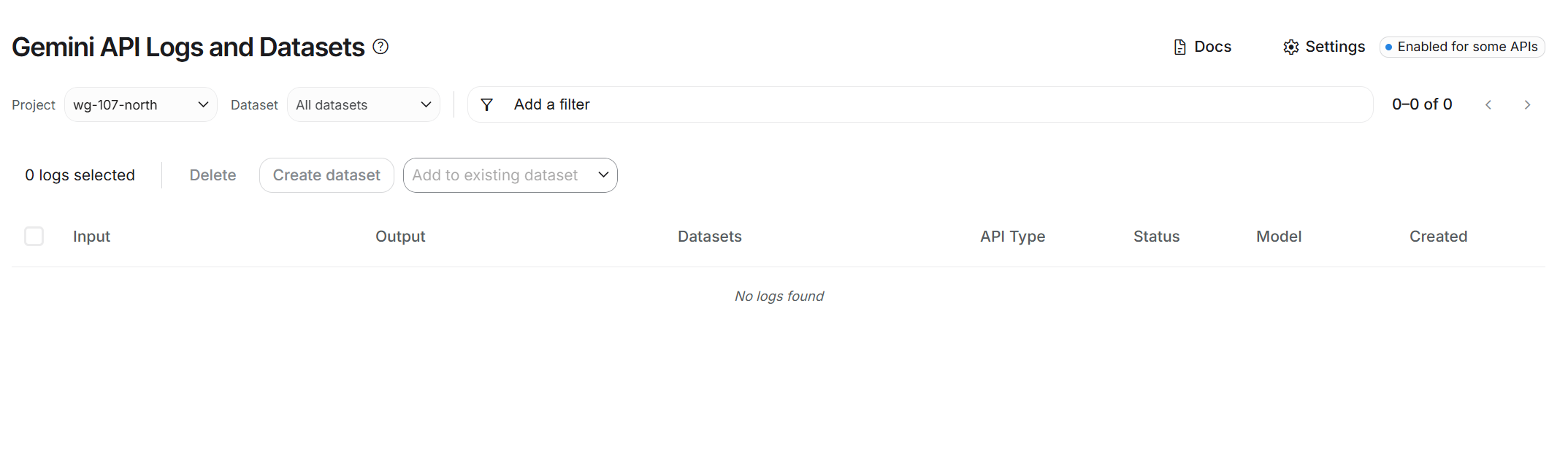The image size is (1568, 471).
Task: Click the Status column header
Action: pos(1156,237)
